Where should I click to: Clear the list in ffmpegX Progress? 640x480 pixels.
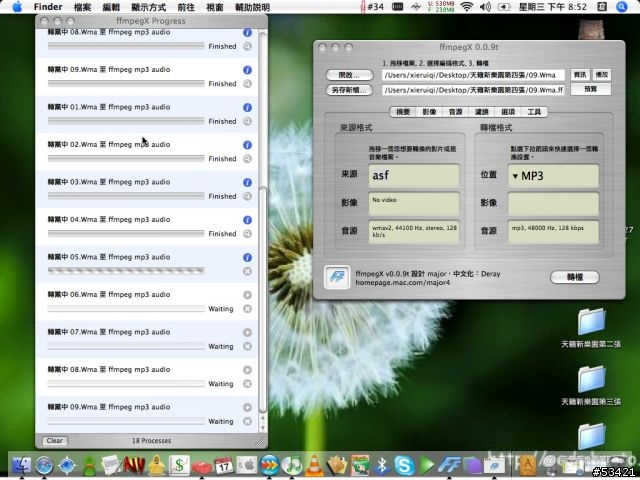click(55, 441)
